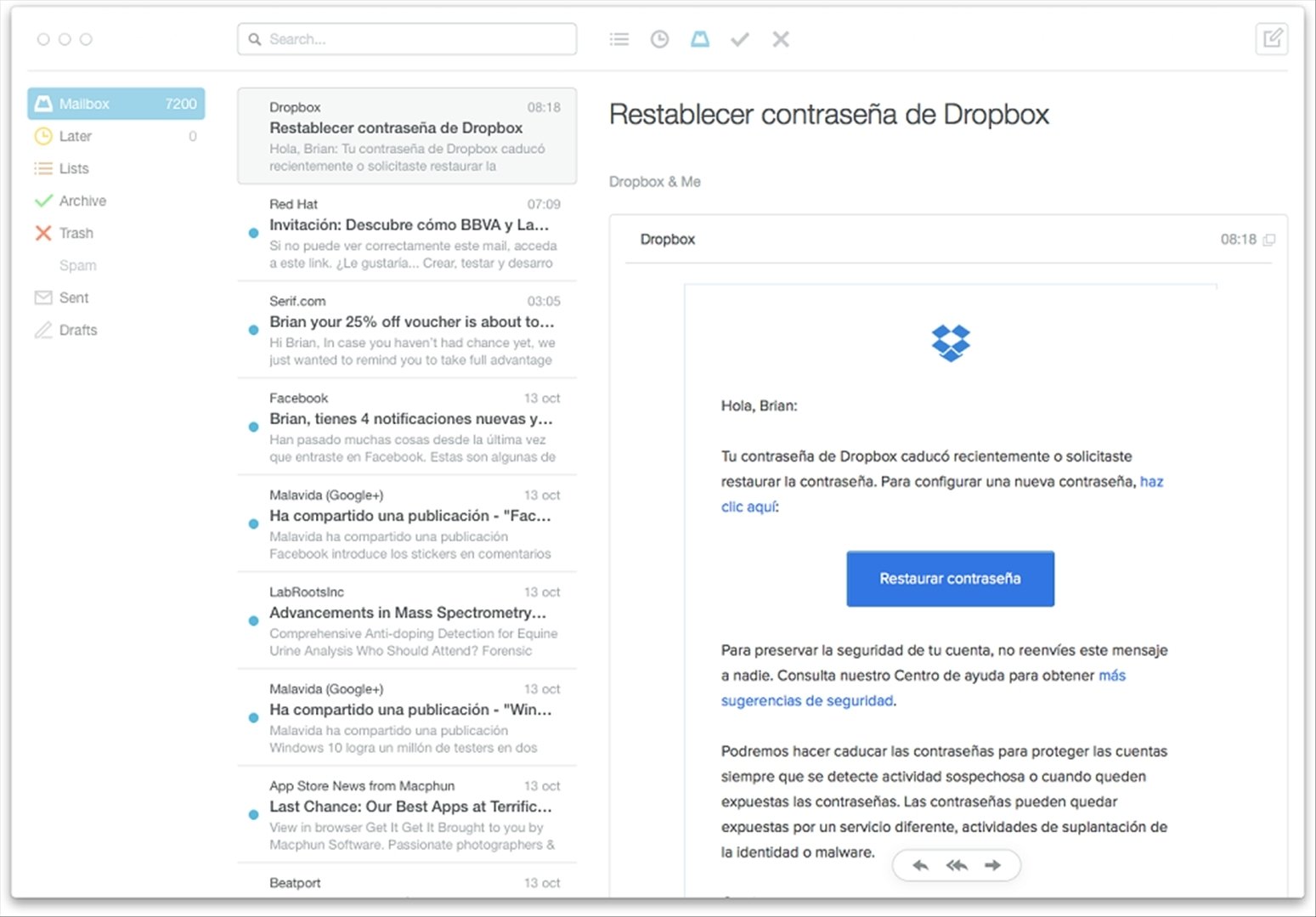Click the Later clock icon in sidebar
1316x917 pixels.
point(43,136)
